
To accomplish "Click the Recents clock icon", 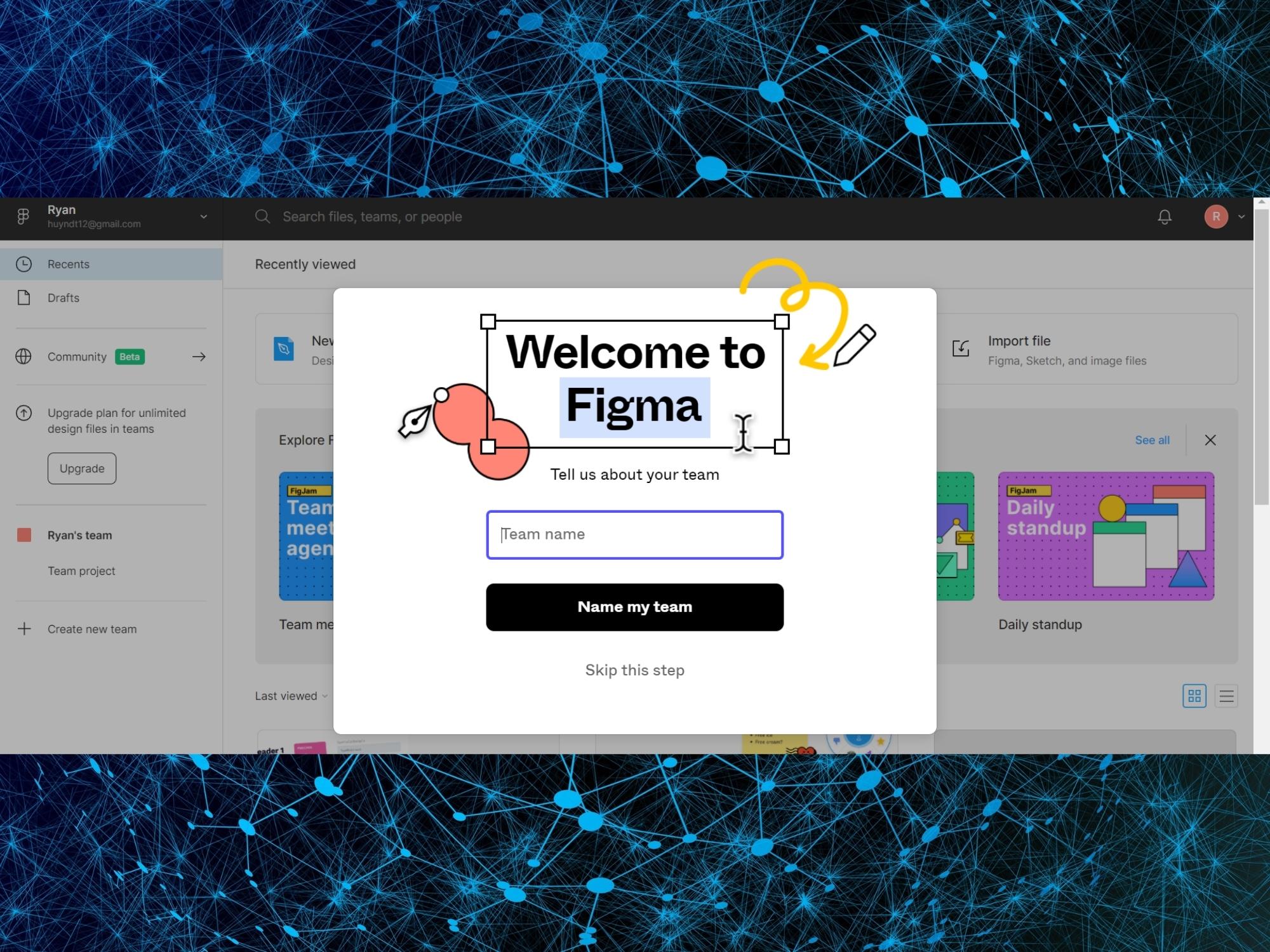I will (x=23, y=264).
